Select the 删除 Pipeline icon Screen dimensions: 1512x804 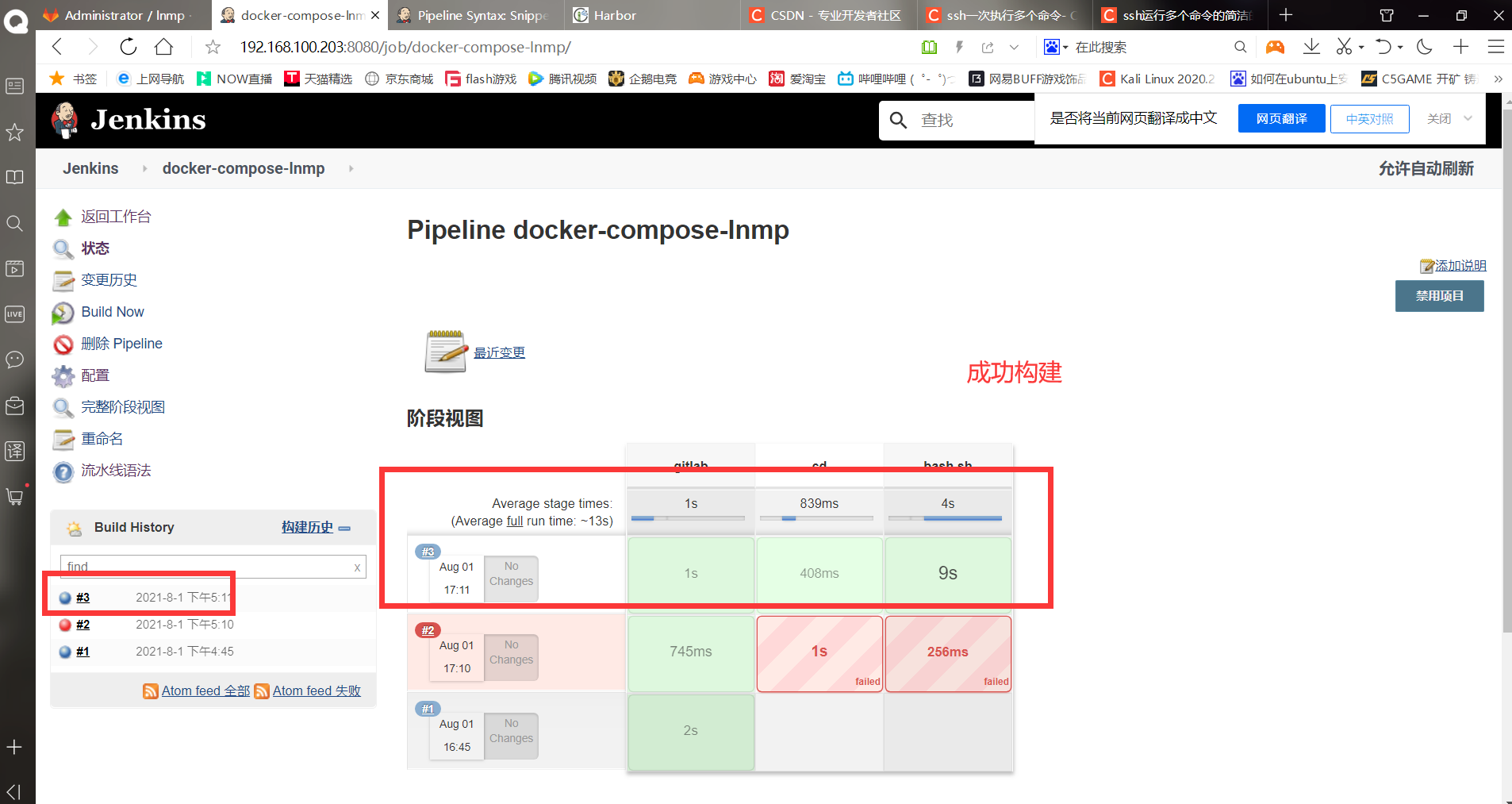point(63,344)
